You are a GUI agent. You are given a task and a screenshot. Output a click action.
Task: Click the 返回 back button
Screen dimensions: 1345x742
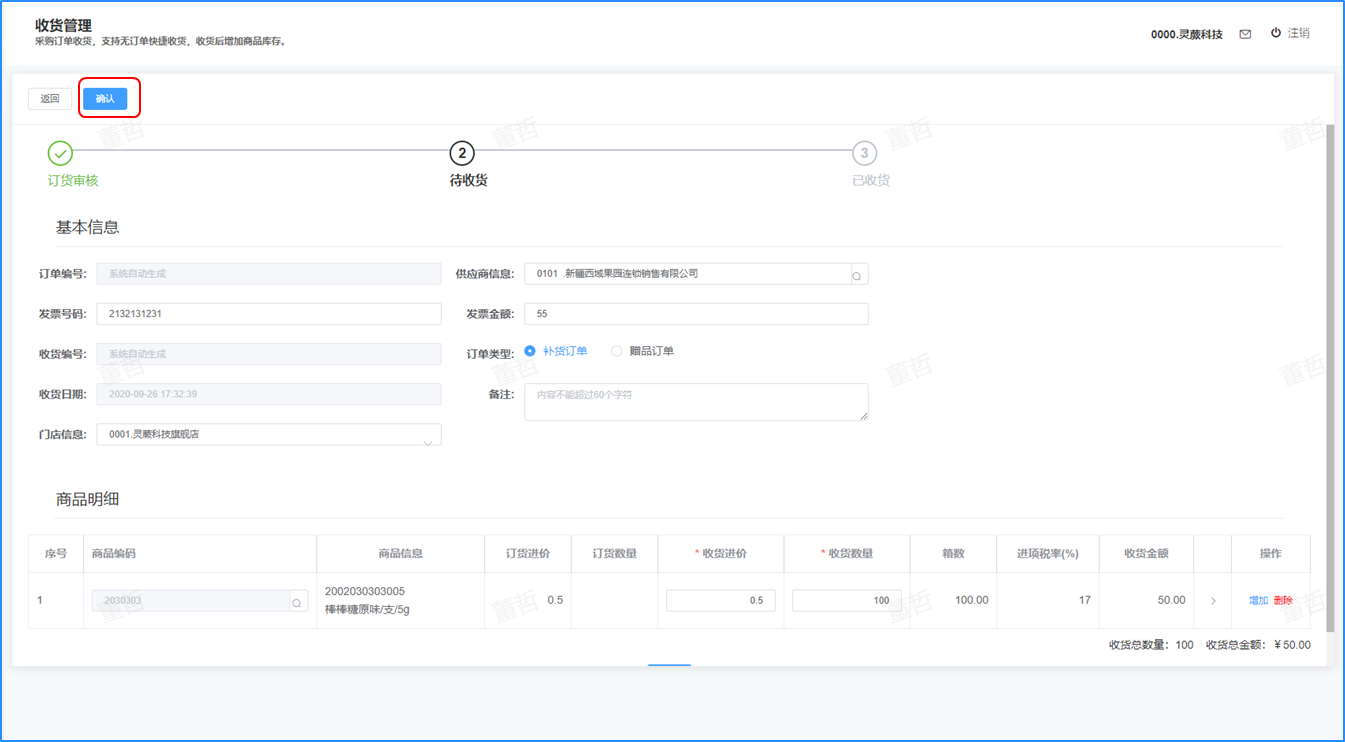pyautogui.click(x=50, y=99)
